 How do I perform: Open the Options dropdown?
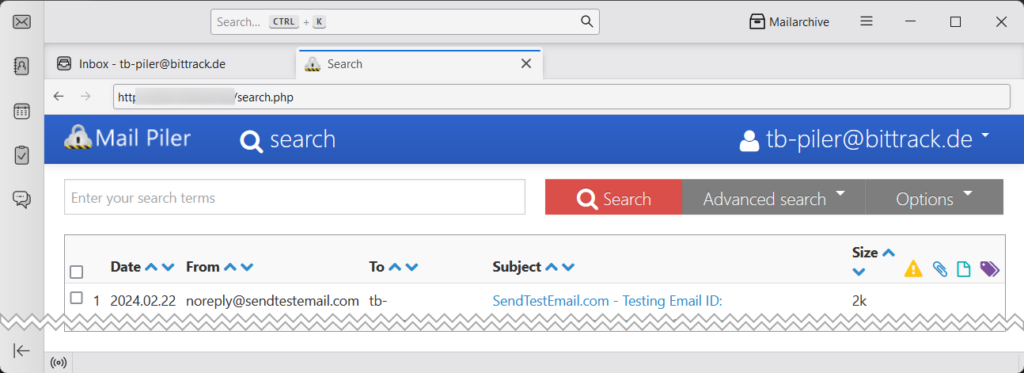click(x=935, y=197)
